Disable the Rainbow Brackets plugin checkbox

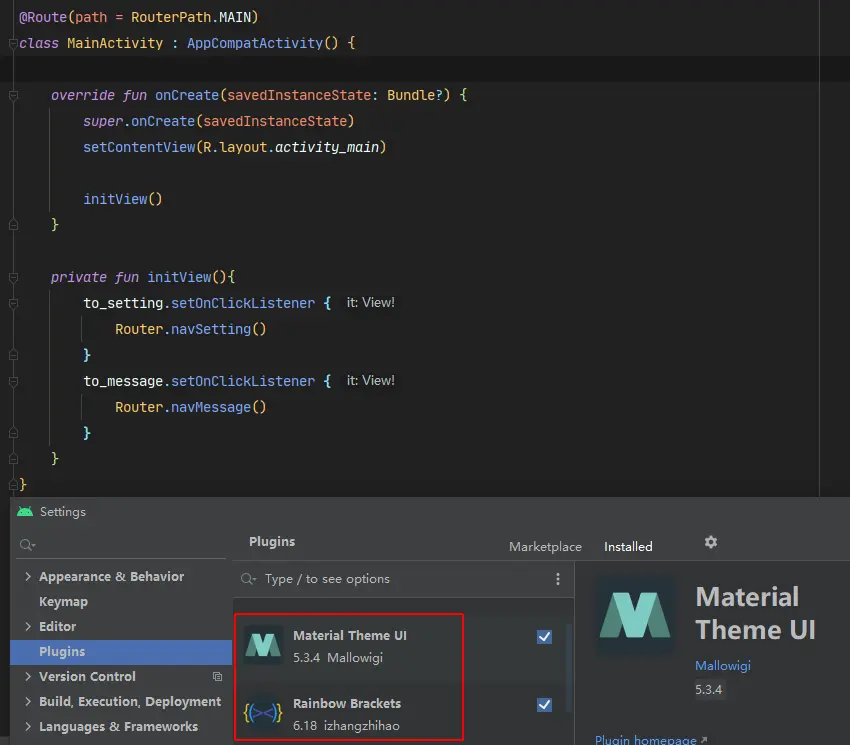544,704
